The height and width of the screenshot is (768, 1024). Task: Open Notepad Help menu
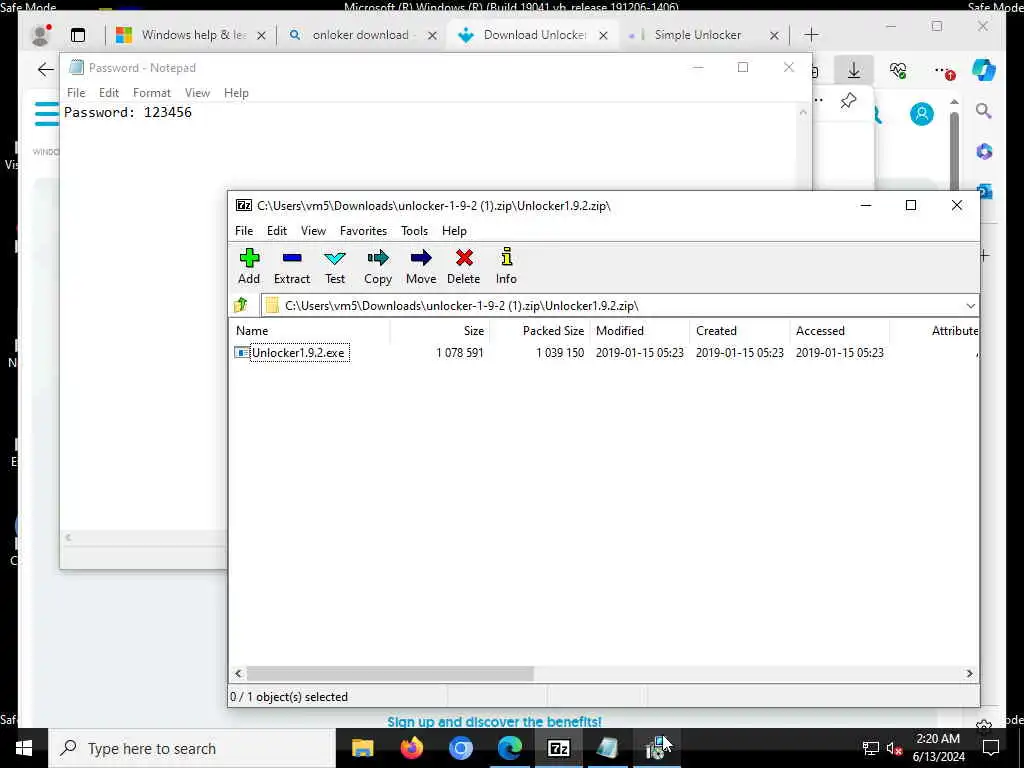point(236,93)
